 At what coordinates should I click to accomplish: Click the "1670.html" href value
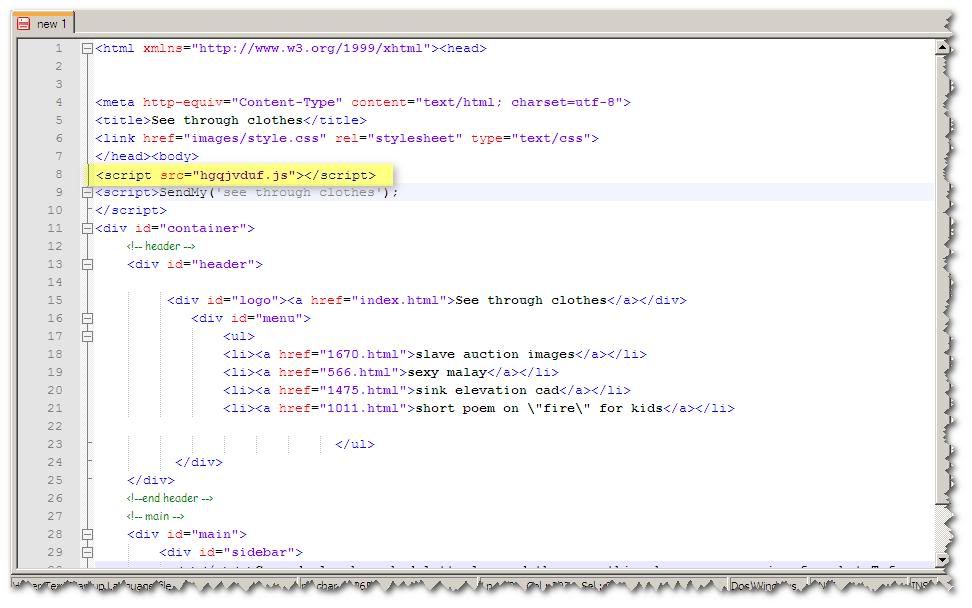tap(363, 354)
